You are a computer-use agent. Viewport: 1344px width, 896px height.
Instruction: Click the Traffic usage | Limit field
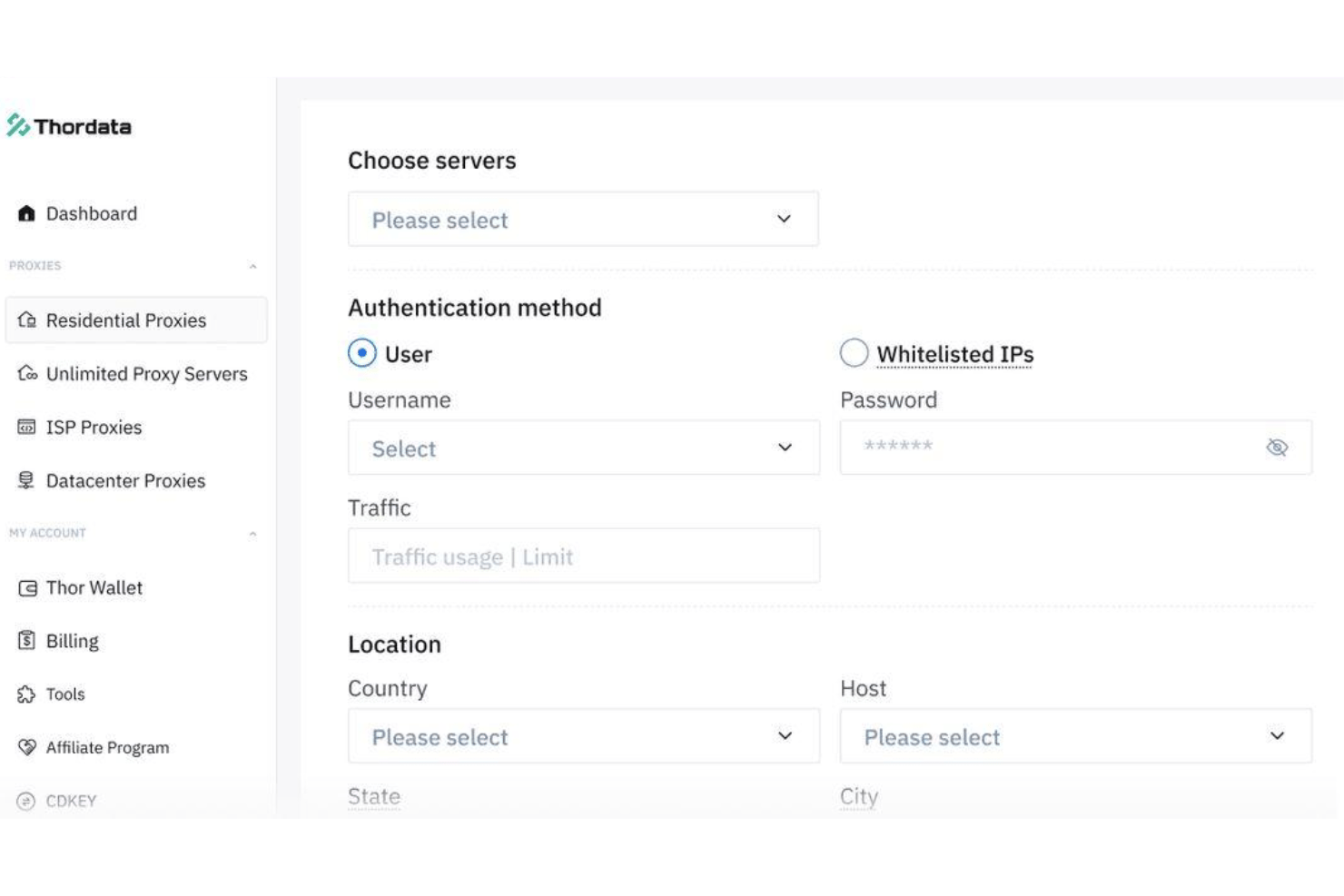click(x=584, y=556)
